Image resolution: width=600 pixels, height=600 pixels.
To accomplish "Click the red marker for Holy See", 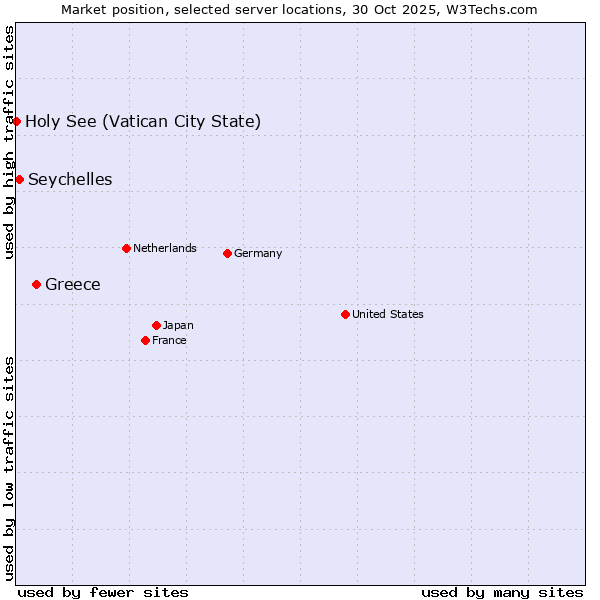I will (17, 121).
